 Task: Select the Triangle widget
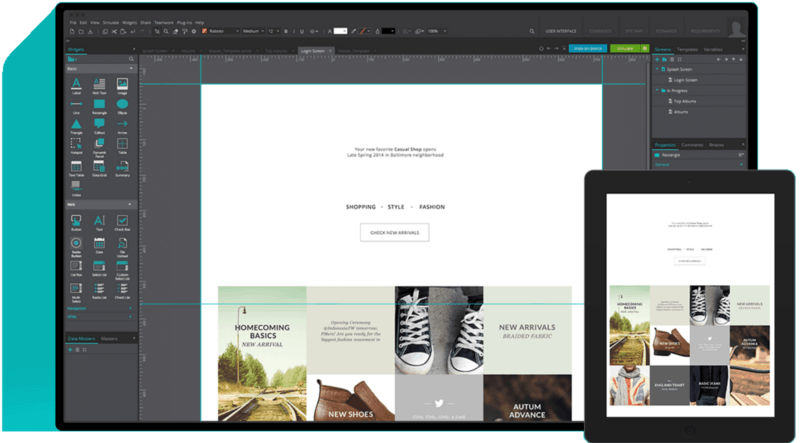tap(76, 127)
